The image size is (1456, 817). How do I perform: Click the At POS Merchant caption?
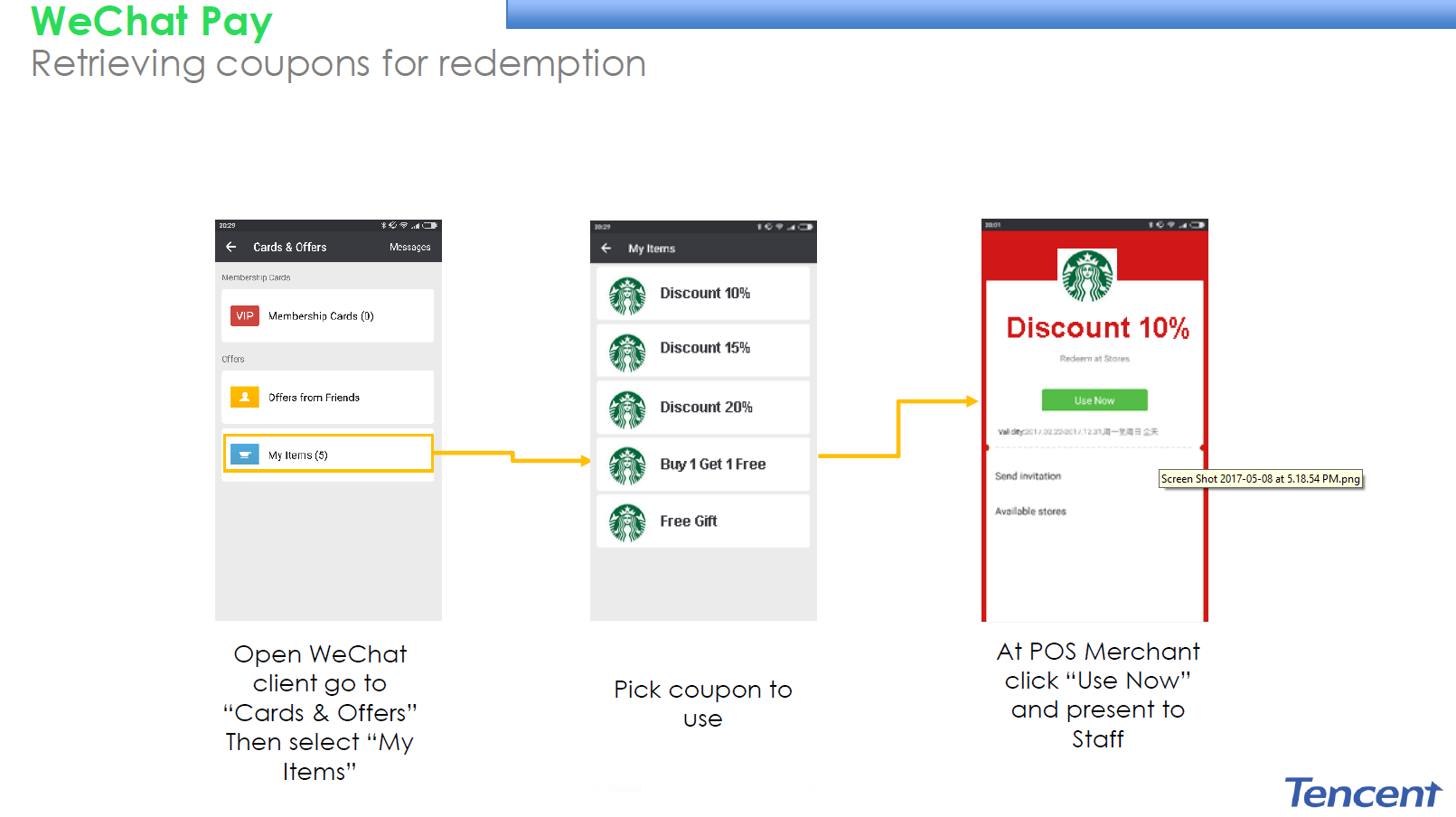click(x=1098, y=695)
